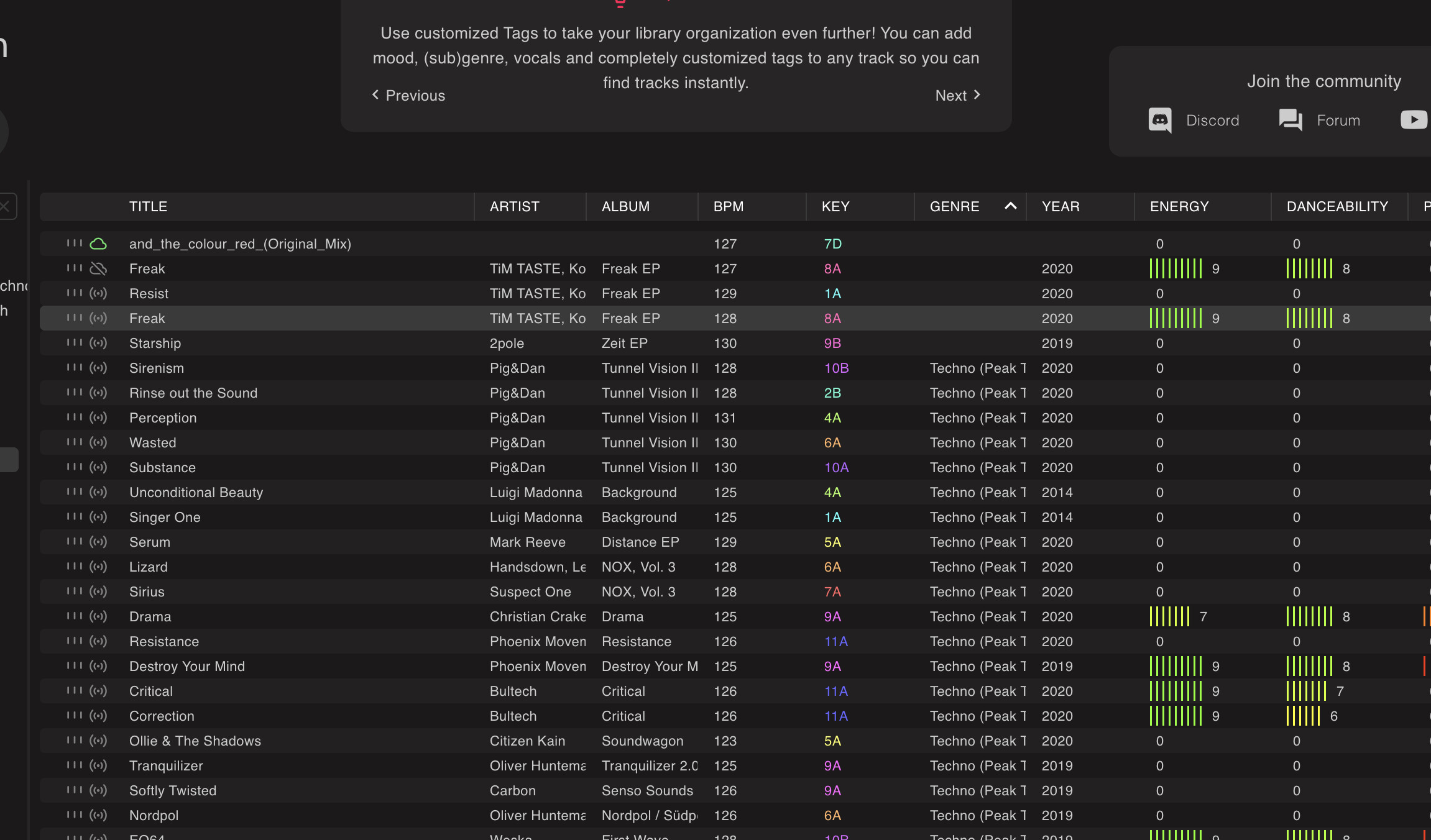Select the Unconditional Beauty track row
1431x840 pixels.
196,492
